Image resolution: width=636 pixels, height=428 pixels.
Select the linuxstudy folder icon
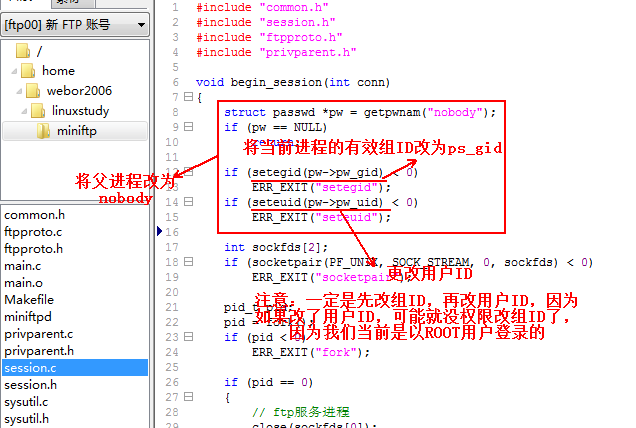38,111
